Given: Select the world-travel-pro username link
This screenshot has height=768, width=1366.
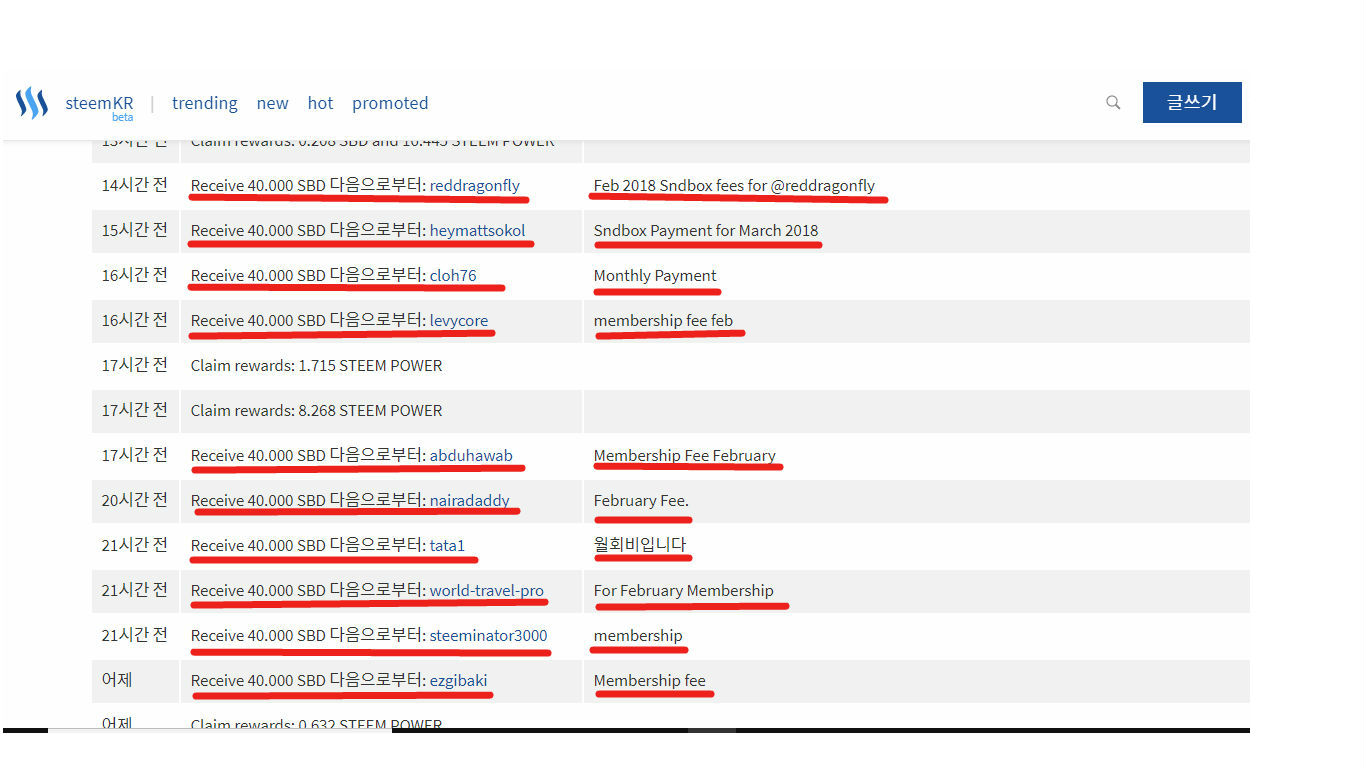Looking at the screenshot, I should [489, 590].
